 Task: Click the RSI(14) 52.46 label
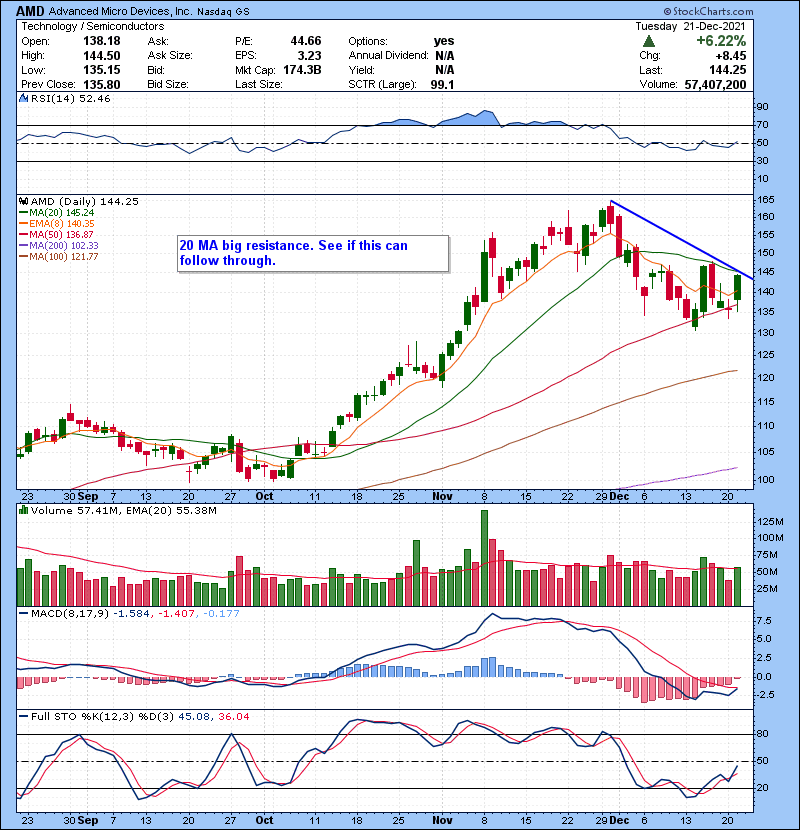(70, 98)
